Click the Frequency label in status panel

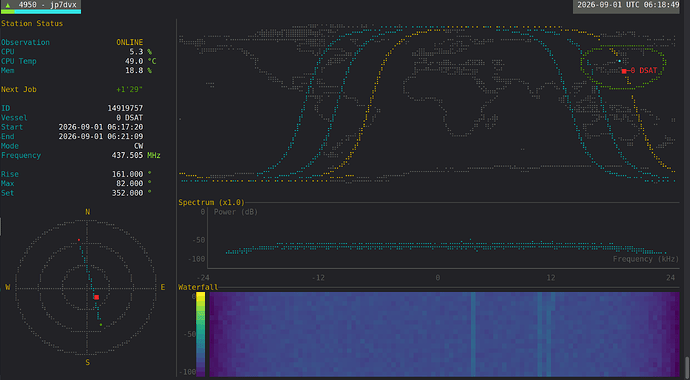21,155
